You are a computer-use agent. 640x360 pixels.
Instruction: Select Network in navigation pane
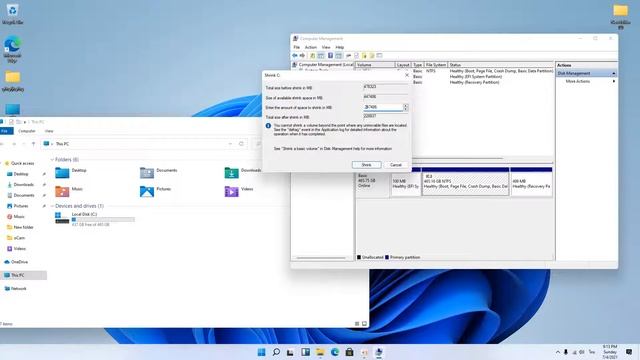point(16,289)
